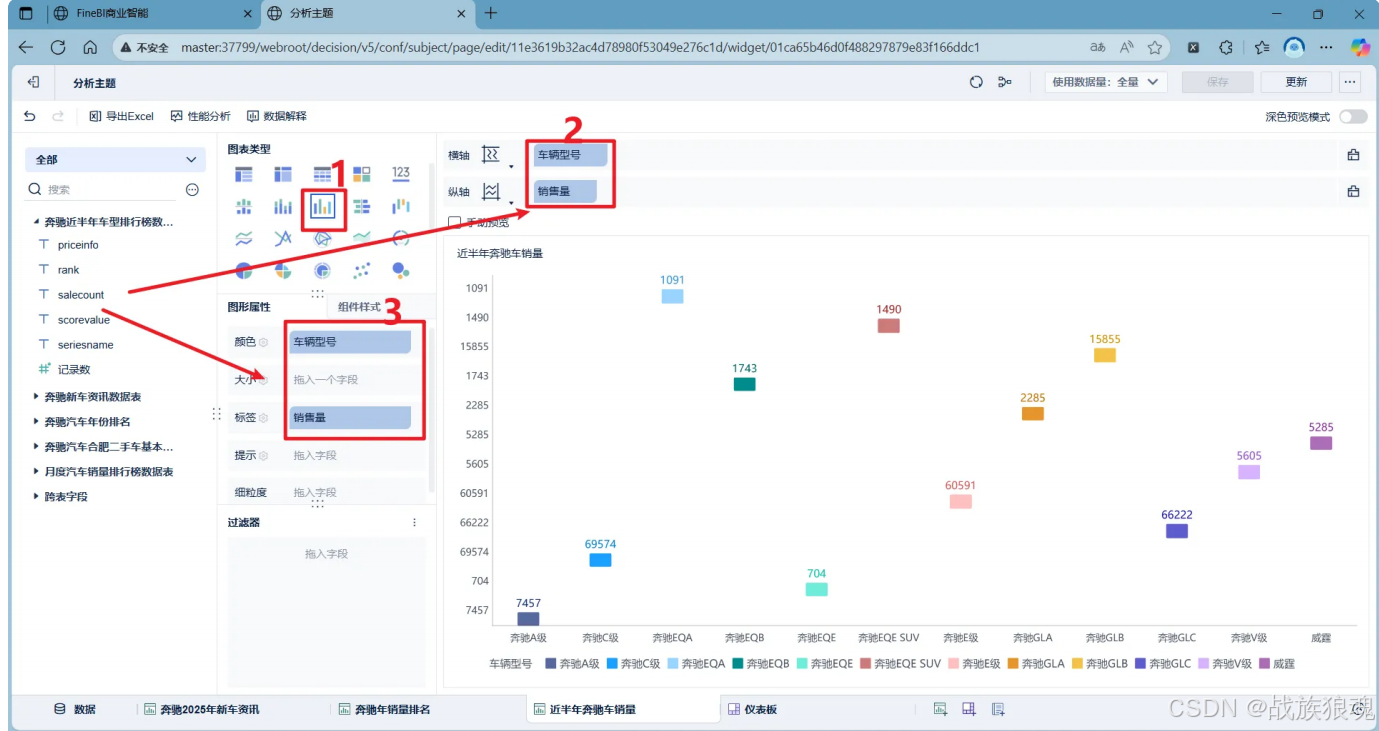Select the group table chart type icon
Viewport: 1379px width, 731px height.
(244, 175)
